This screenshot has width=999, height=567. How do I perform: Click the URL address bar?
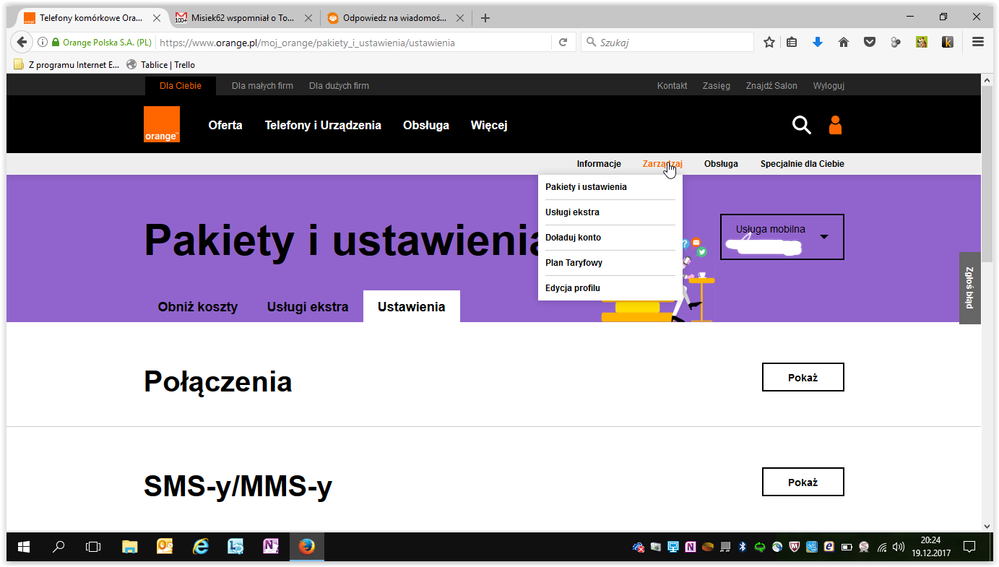coord(354,42)
